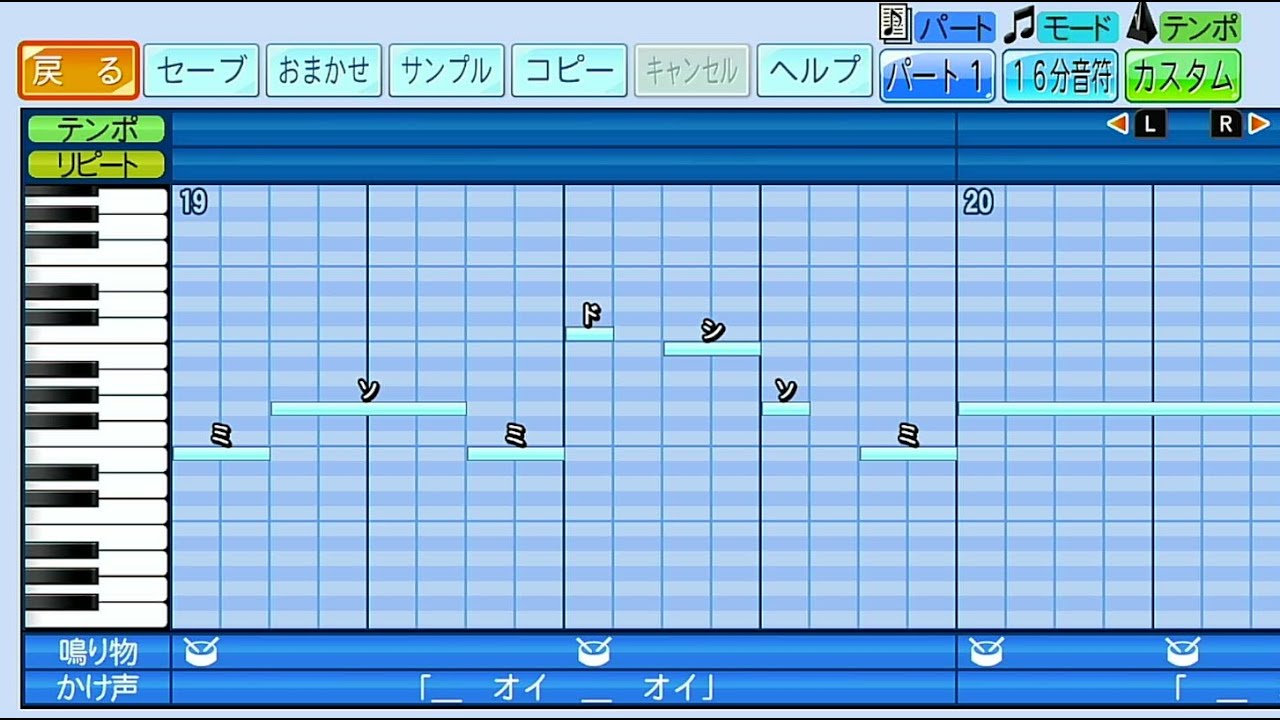Click the bottommost white piano key
Image resolution: width=1280 pixels, height=720 pixels.
pyautogui.click(x=131, y=615)
